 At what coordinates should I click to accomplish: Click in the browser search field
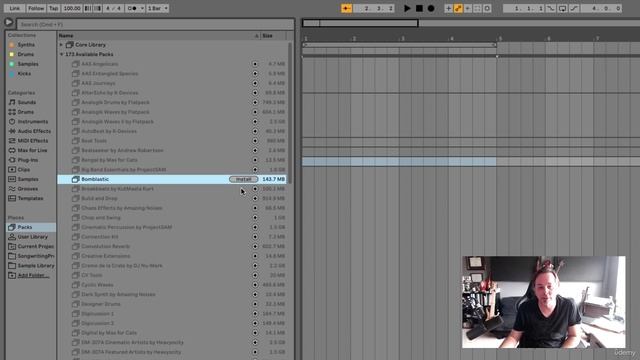pos(155,24)
